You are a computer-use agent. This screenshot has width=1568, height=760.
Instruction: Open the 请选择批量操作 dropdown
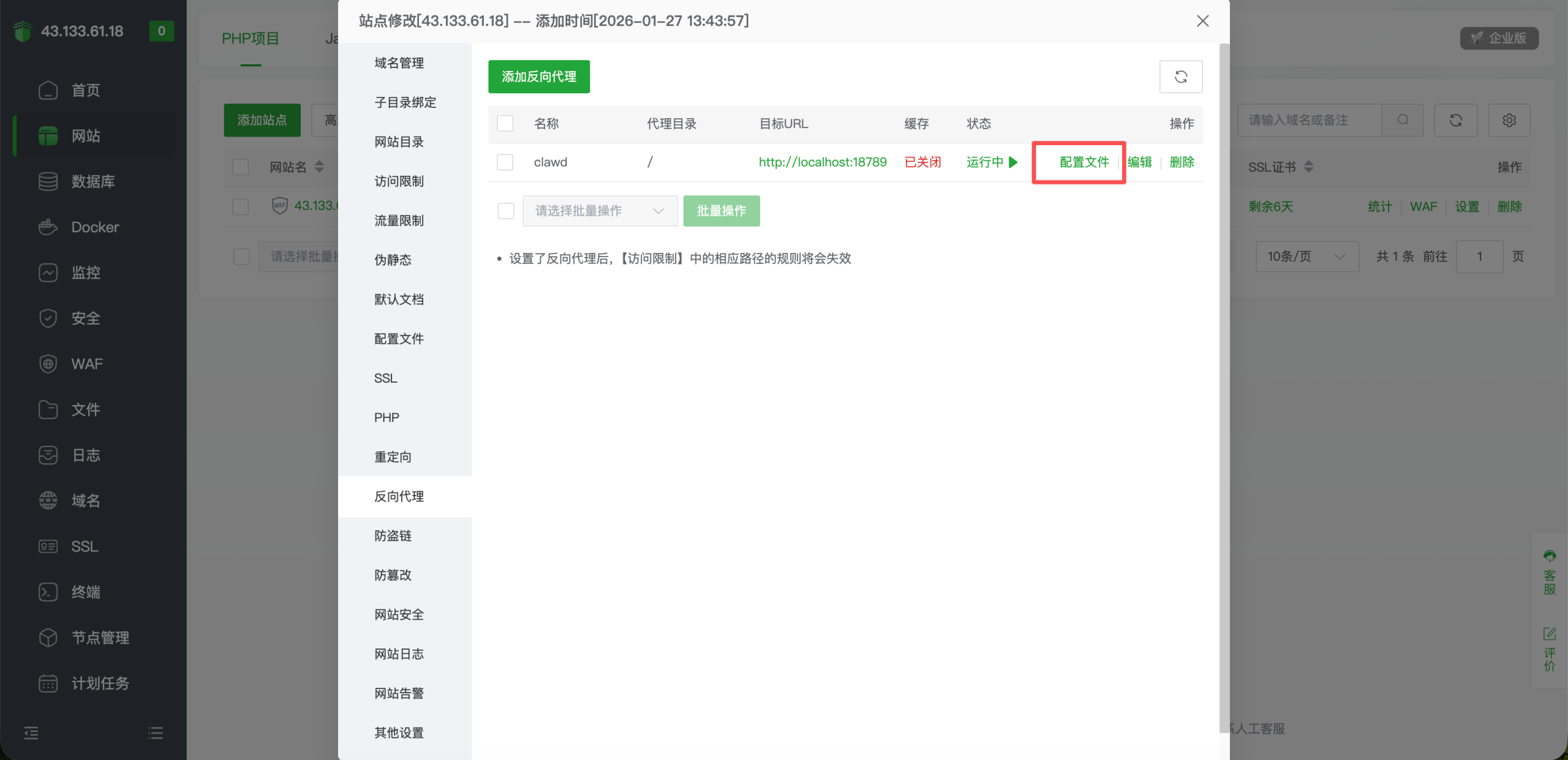click(599, 211)
